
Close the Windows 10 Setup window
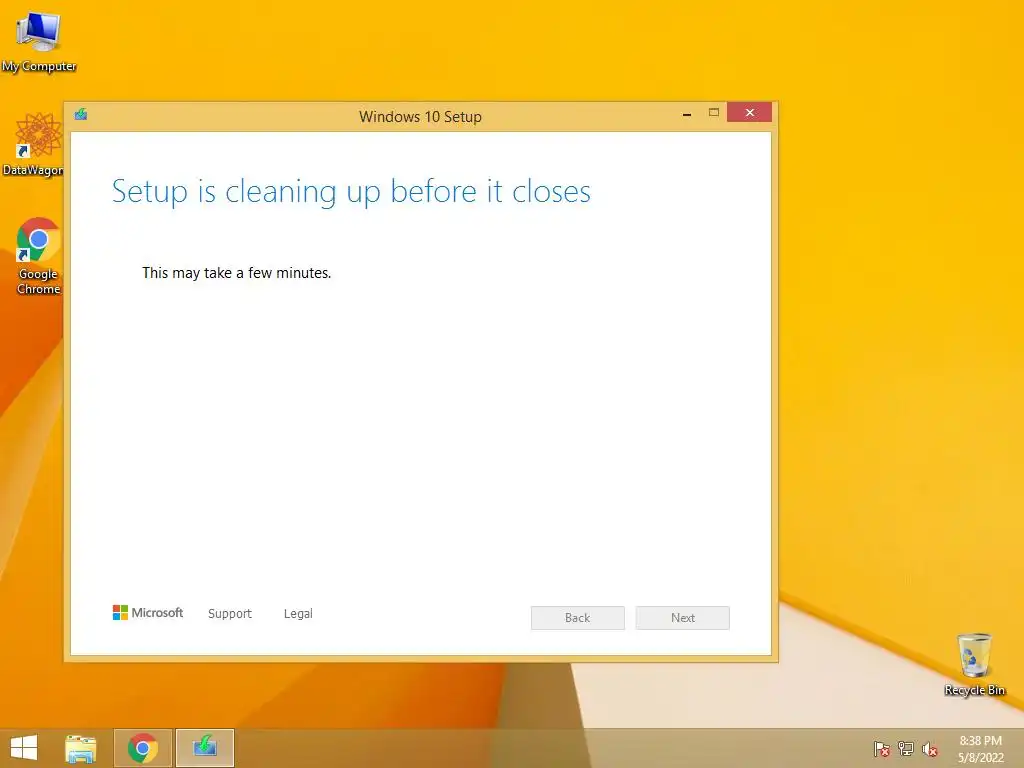click(x=750, y=112)
